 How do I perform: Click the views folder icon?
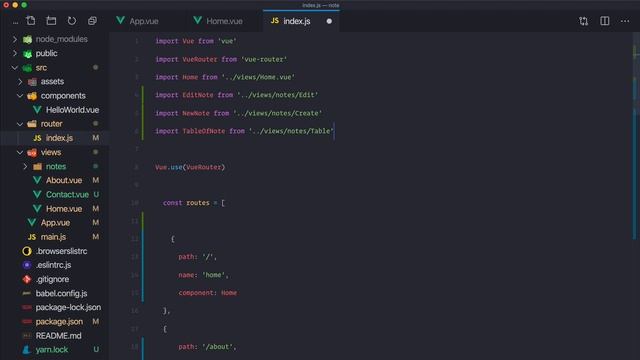[x=32, y=153]
